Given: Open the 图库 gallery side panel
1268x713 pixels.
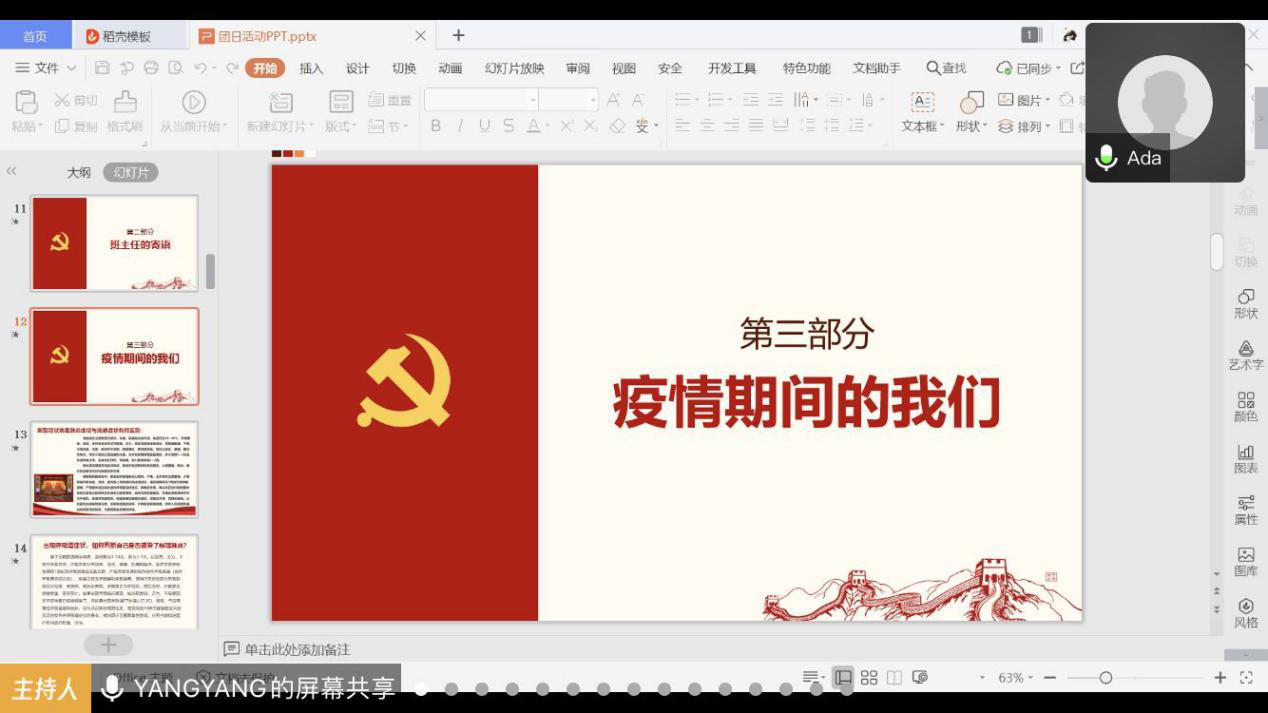Looking at the screenshot, I should coord(1246,562).
